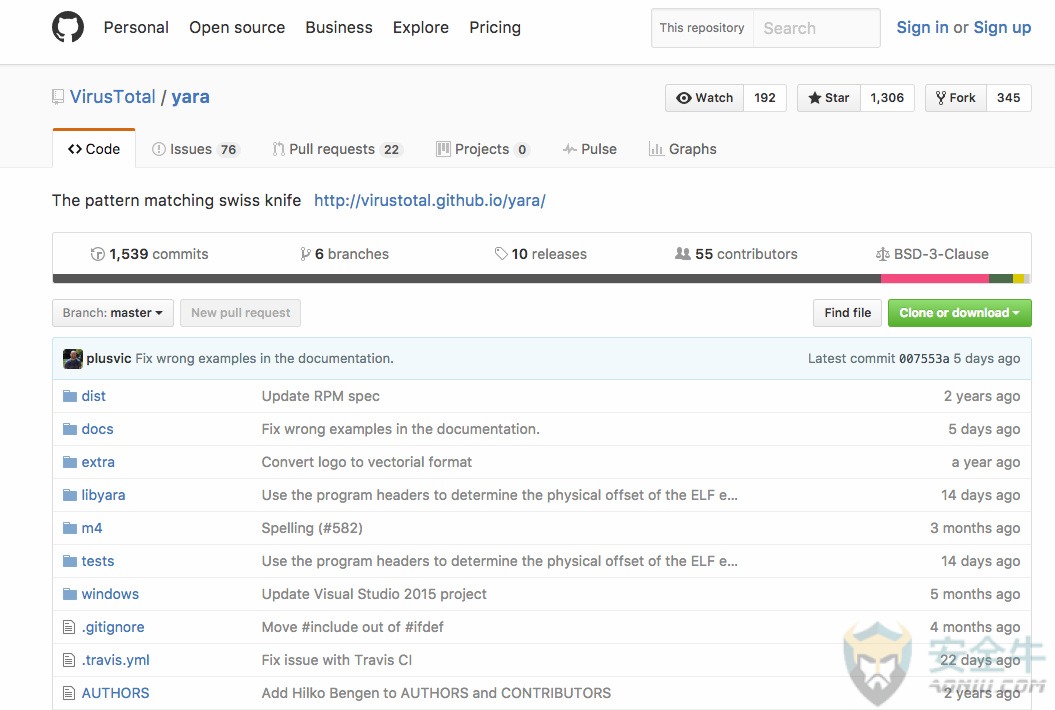Viewport: 1055px width, 710px height.
Task: Focus the Search input field
Action: 816,28
